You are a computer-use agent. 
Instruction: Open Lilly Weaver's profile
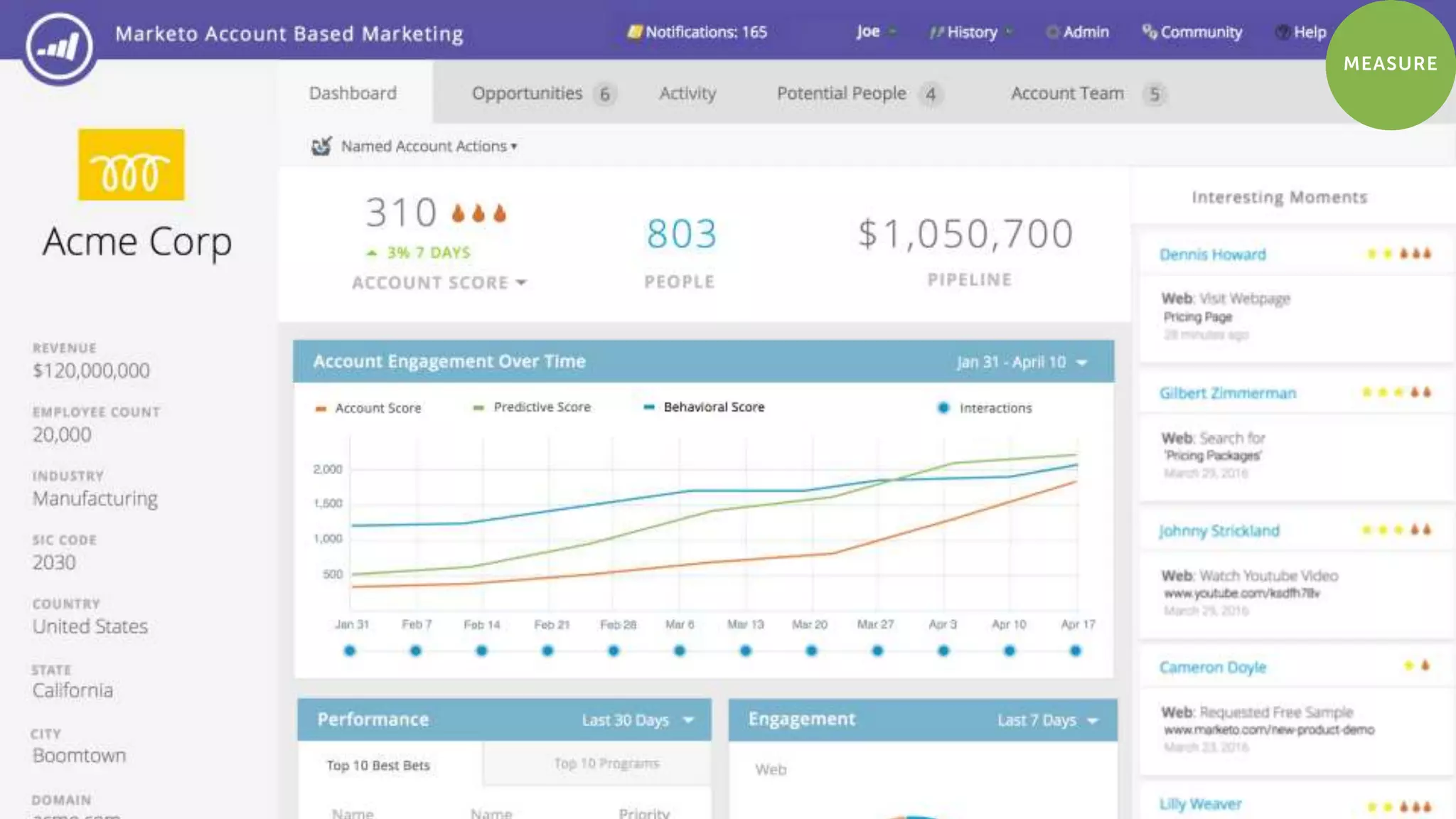[1201, 804]
